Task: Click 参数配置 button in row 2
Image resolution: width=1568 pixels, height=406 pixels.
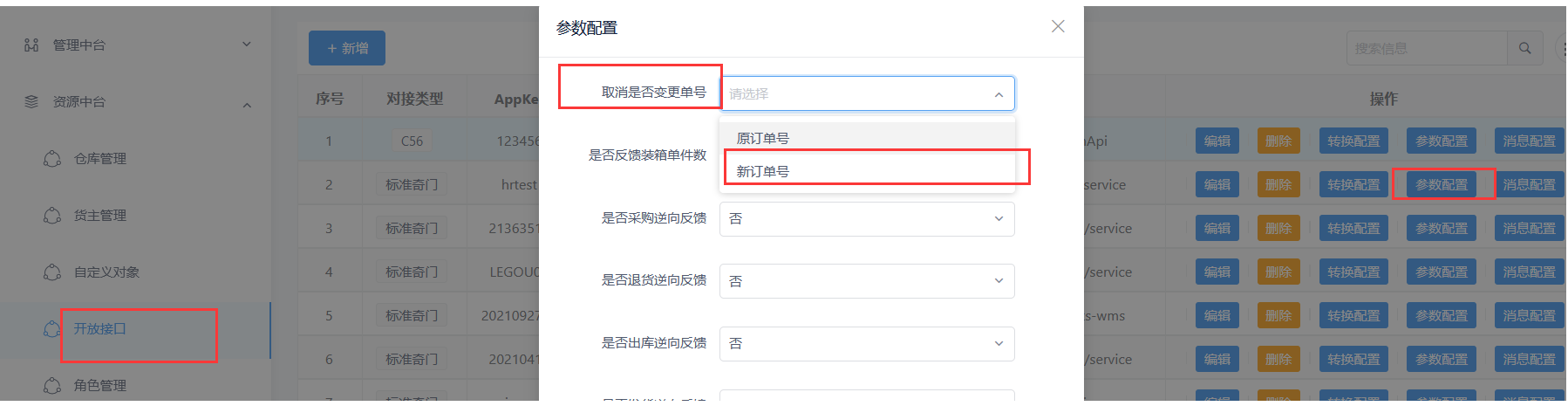Action: pos(1442,184)
